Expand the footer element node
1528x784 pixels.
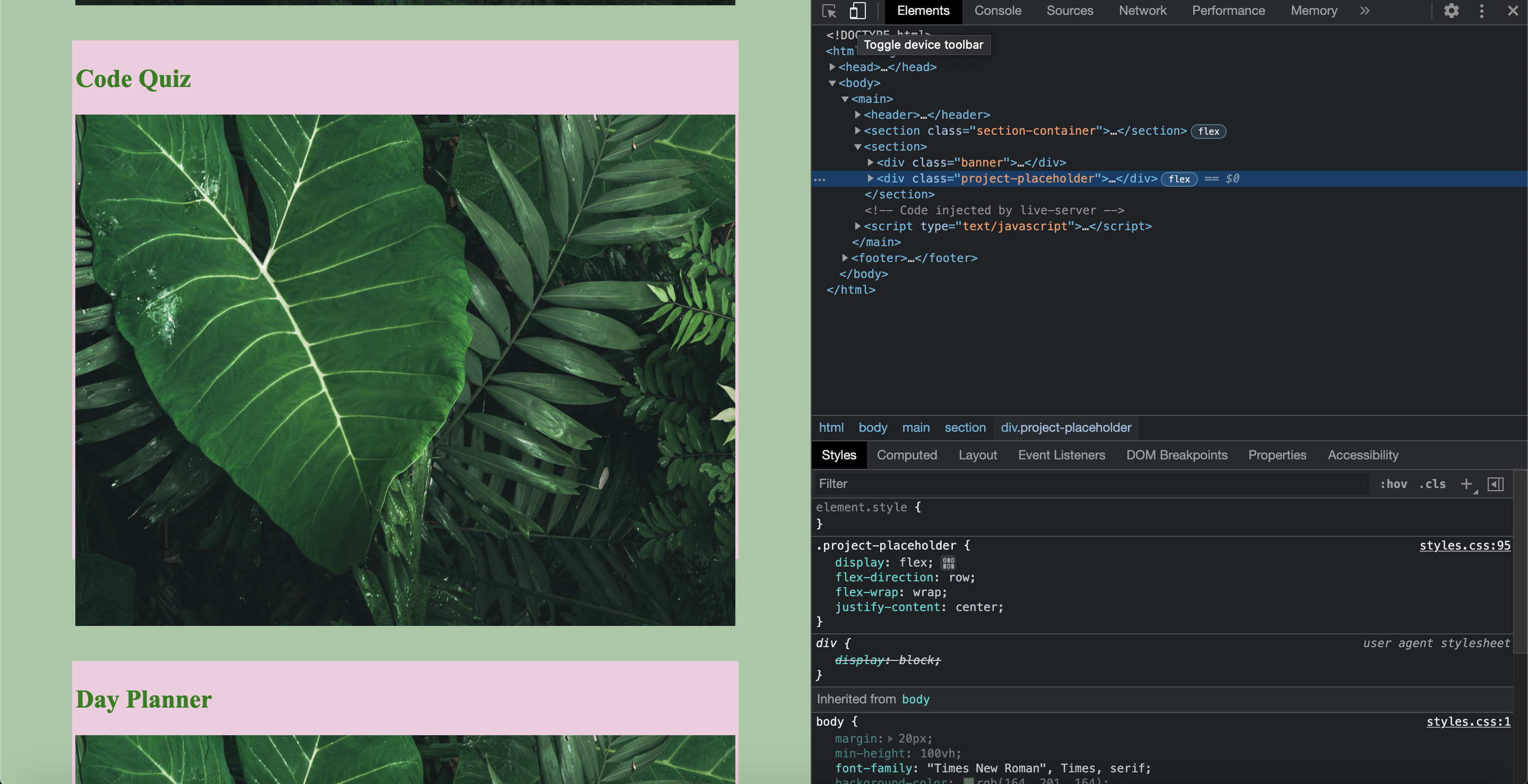(x=845, y=258)
